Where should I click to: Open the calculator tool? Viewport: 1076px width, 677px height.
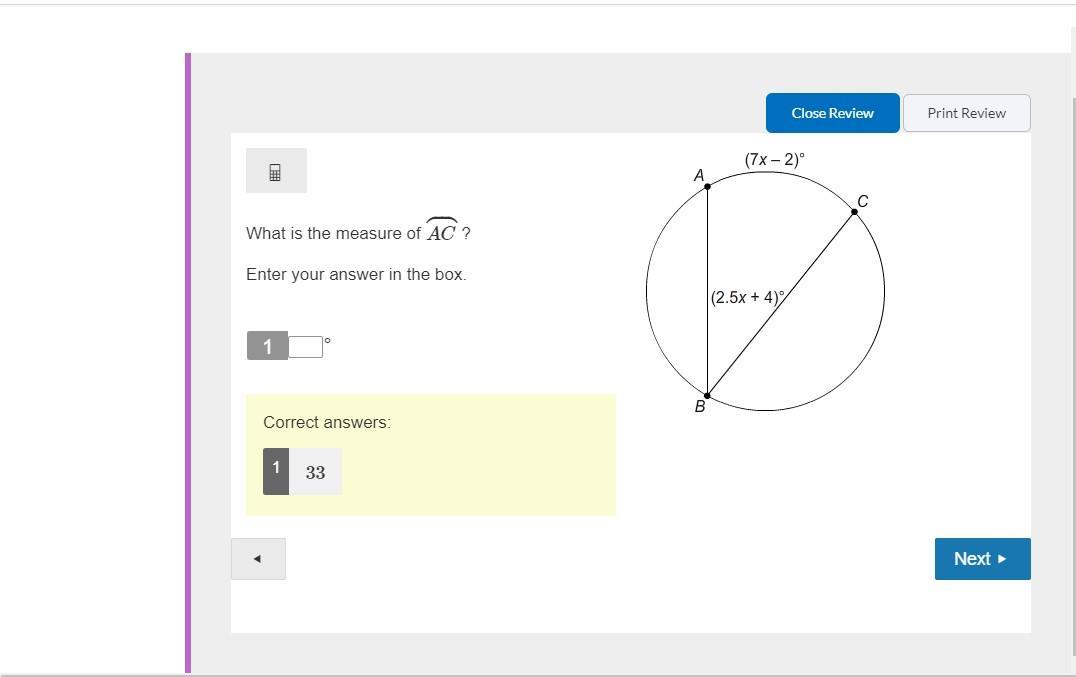[x=276, y=172]
